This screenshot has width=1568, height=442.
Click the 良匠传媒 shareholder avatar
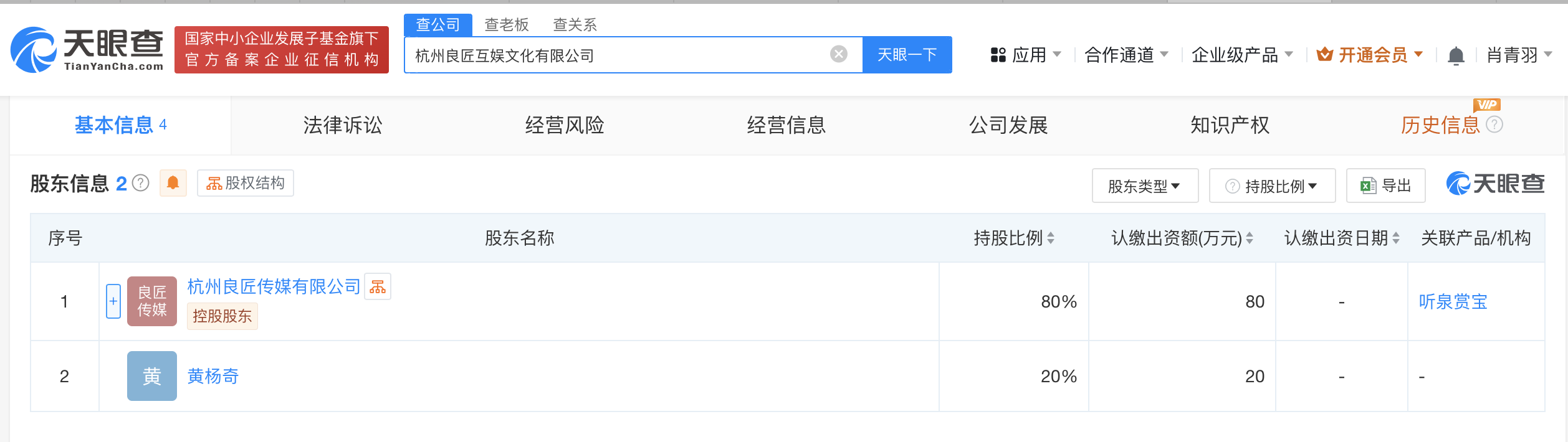point(152,301)
